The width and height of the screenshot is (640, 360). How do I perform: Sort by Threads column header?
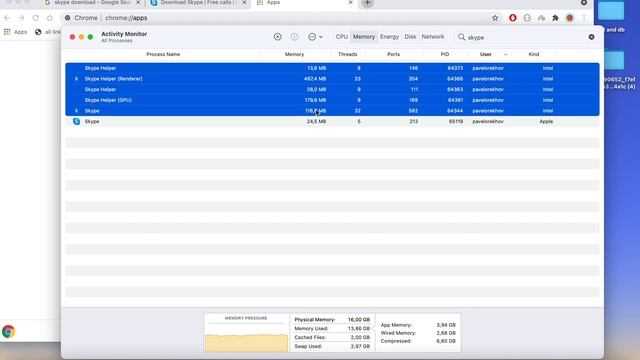point(347,54)
